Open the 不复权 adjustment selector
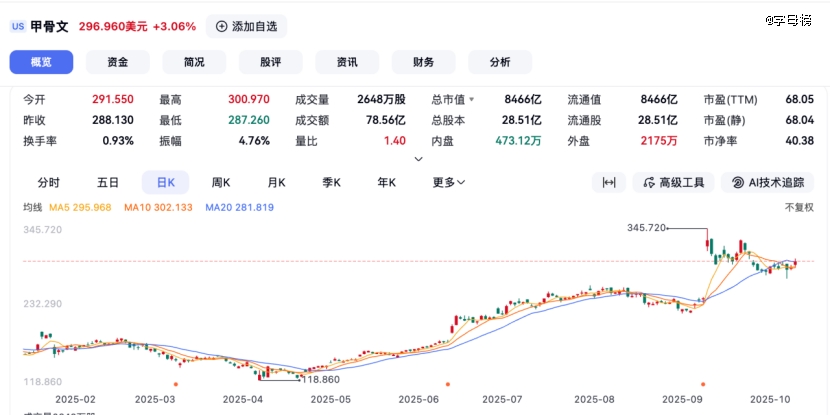This screenshot has height=415, width=830. tap(800, 207)
